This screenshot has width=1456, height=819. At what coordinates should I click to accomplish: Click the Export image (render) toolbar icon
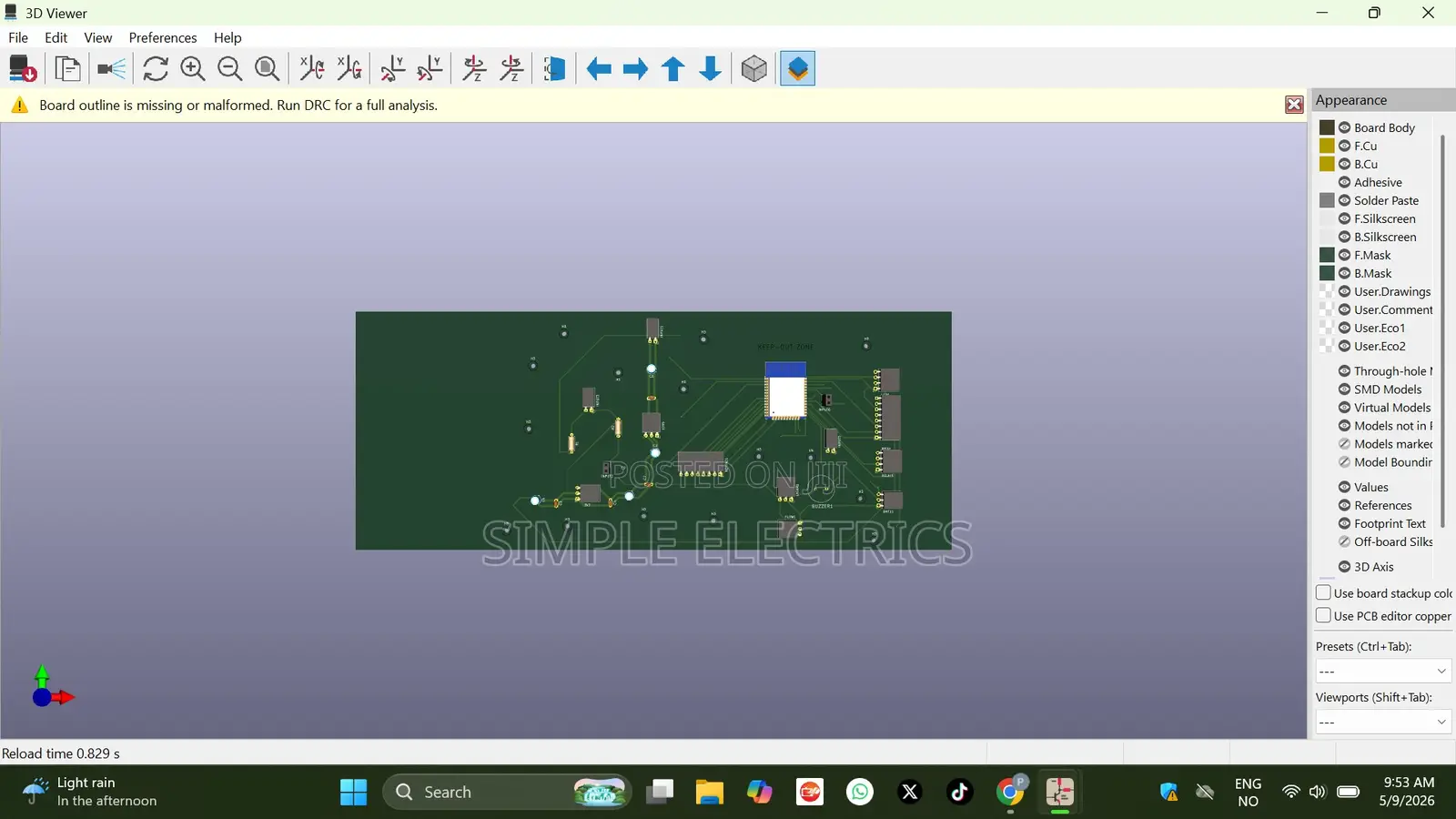tap(23, 69)
